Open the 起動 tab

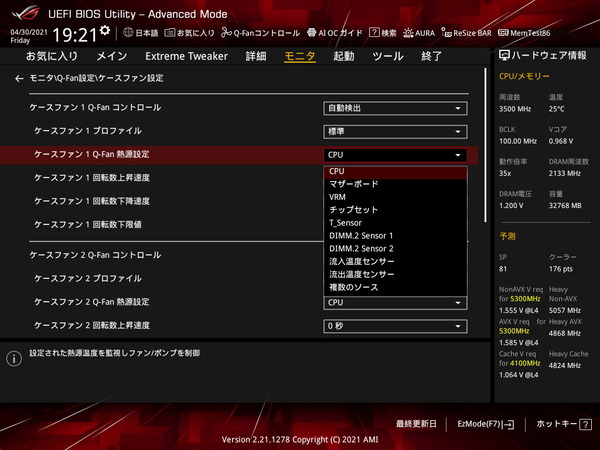click(x=344, y=56)
